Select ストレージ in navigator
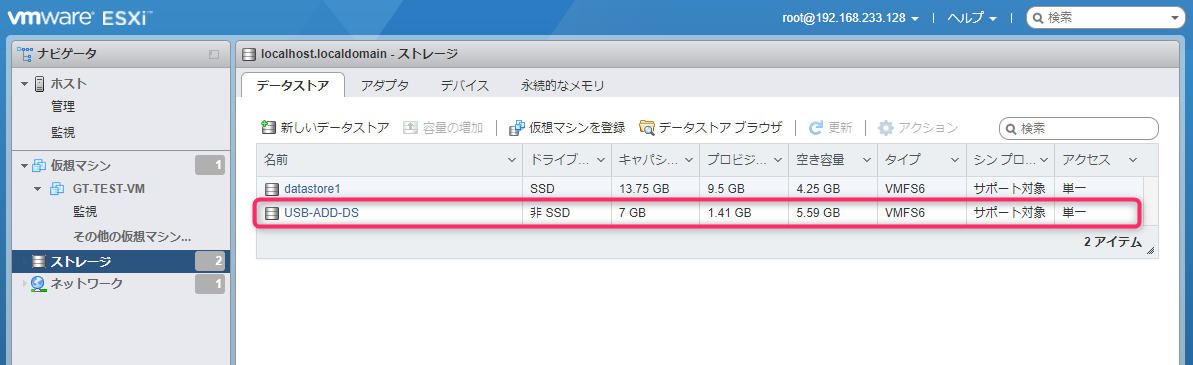 point(122,262)
